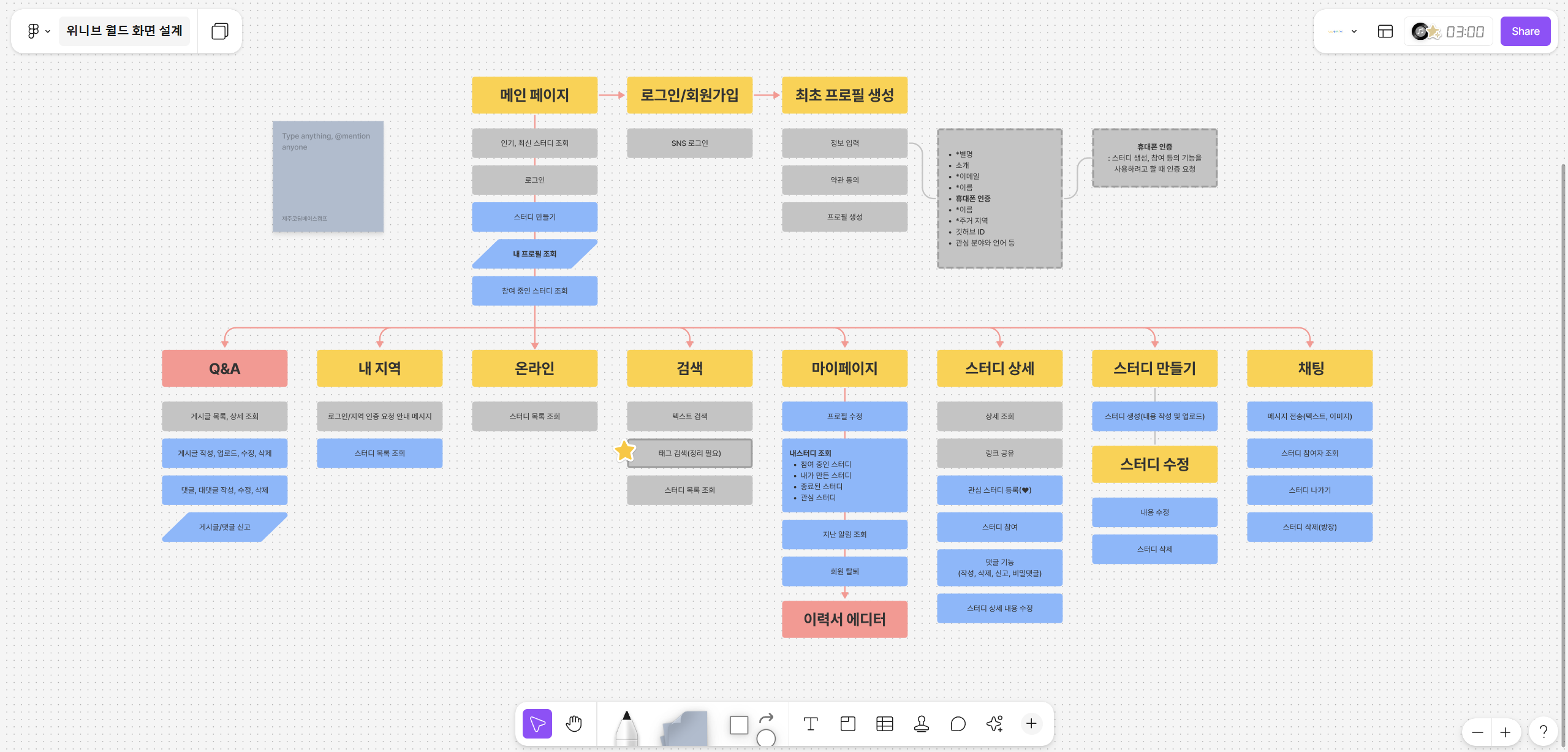Pick the marker pen tool
Image resolution: width=1568 pixels, height=752 pixels.
click(626, 728)
